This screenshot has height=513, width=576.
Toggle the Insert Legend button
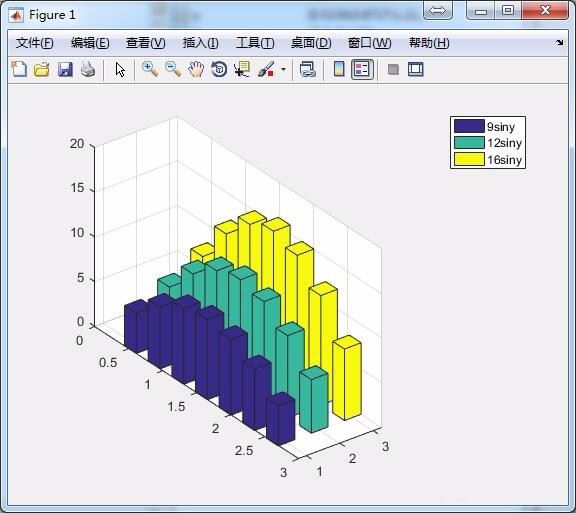pos(362,69)
